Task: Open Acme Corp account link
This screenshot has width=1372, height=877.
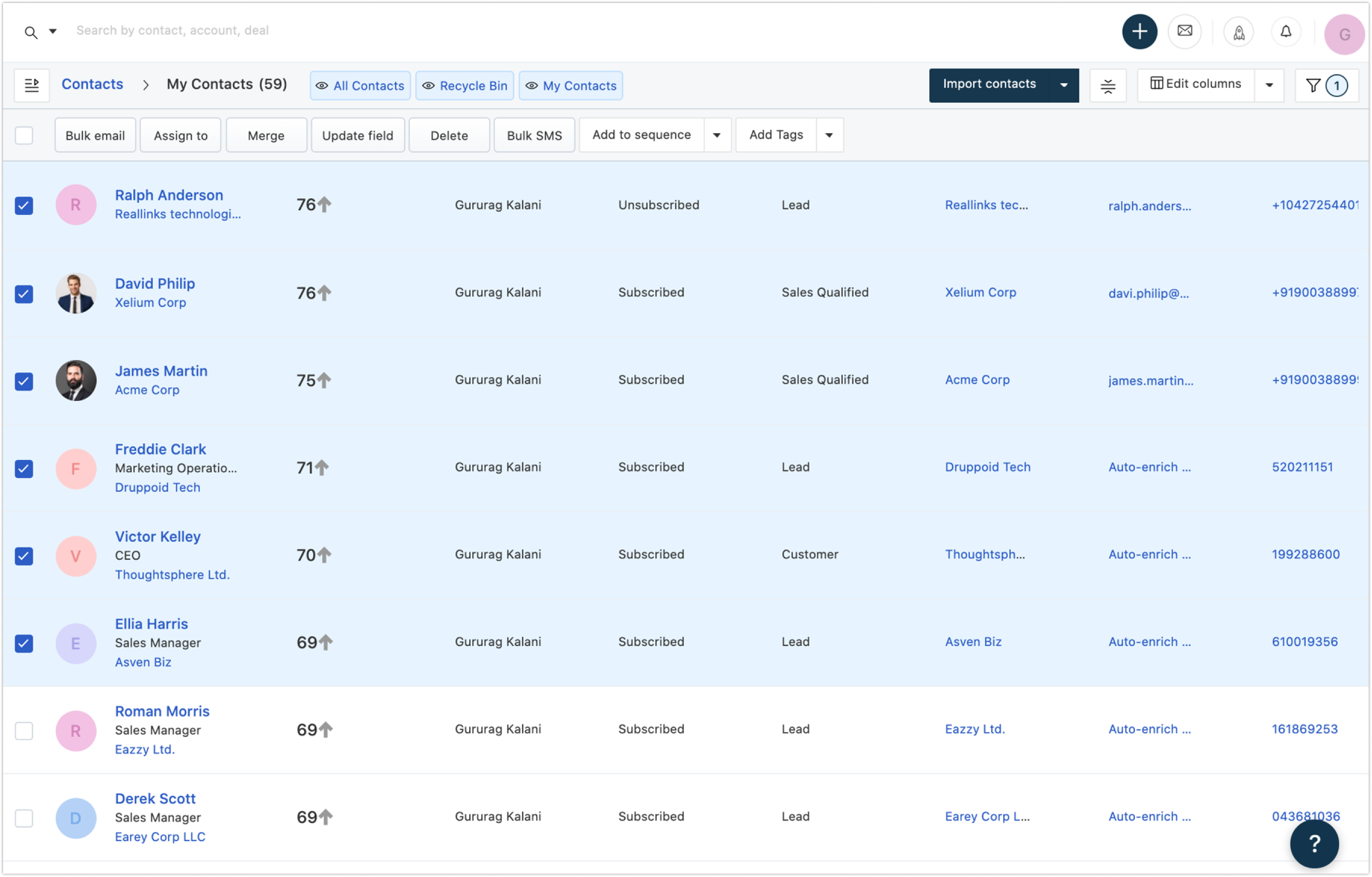Action: click(977, 379)
